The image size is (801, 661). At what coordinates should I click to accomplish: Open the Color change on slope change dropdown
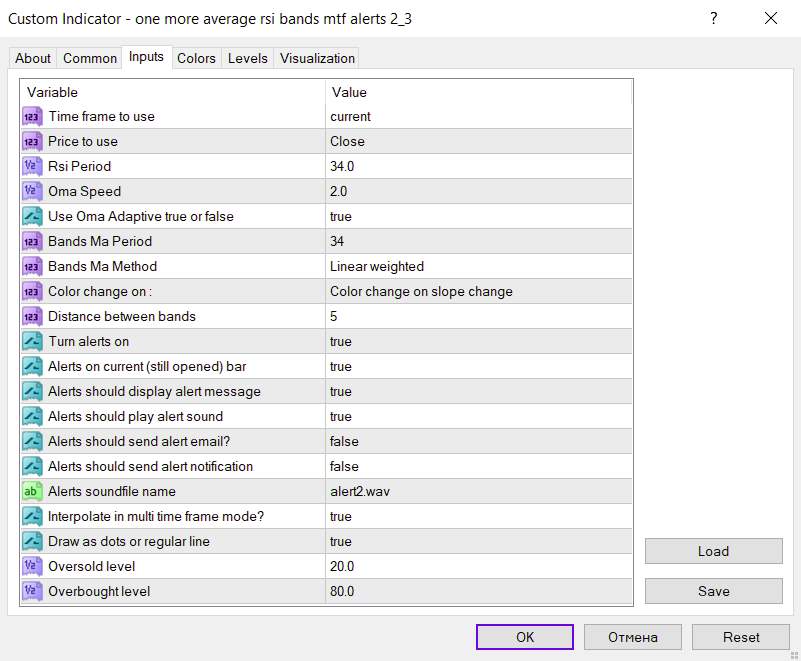coord(478,291)
